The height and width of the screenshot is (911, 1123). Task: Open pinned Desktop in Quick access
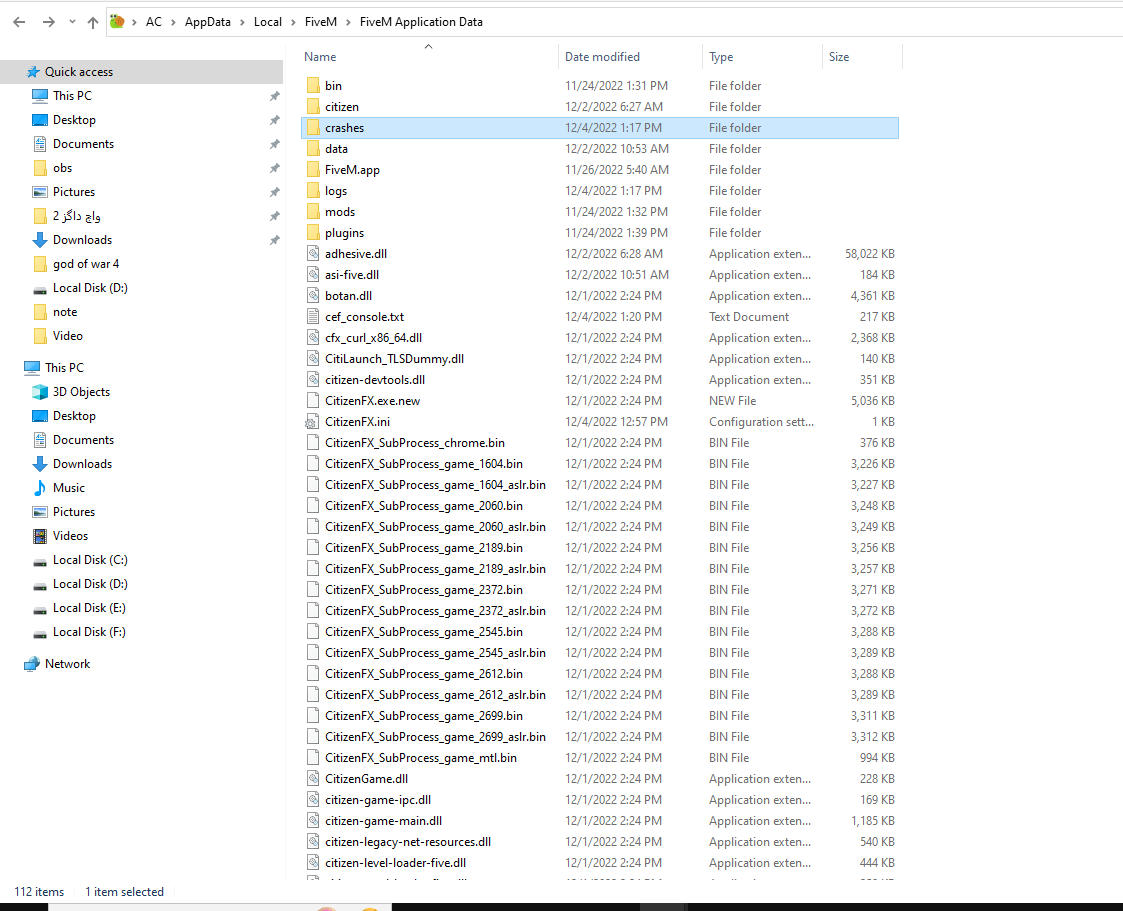click(74, 120)
